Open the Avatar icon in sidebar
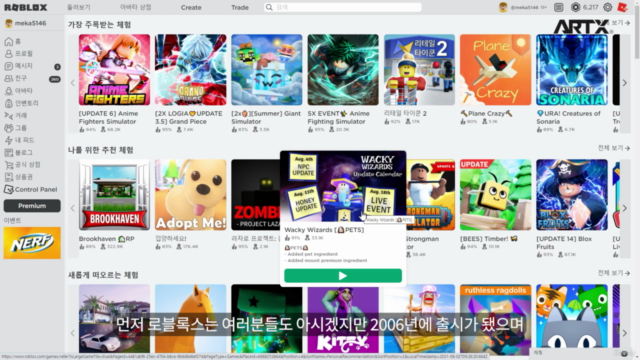The height and width of the screenshot is (360, 640). pyautogui.click(x=9, y=91)
